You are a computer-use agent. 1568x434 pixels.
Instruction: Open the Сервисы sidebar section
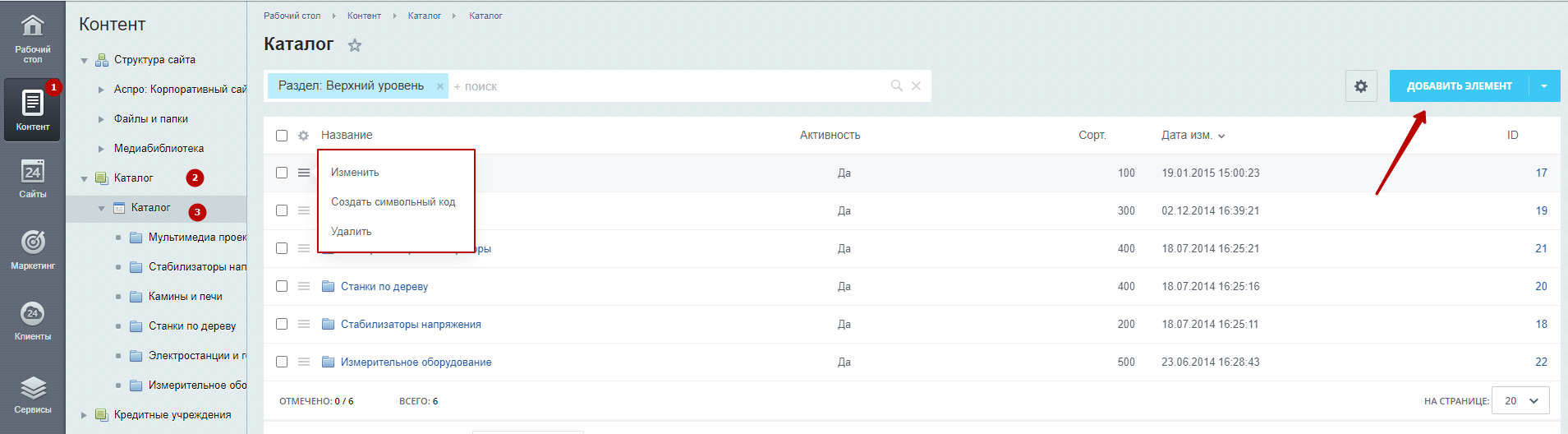pos(32,394)
